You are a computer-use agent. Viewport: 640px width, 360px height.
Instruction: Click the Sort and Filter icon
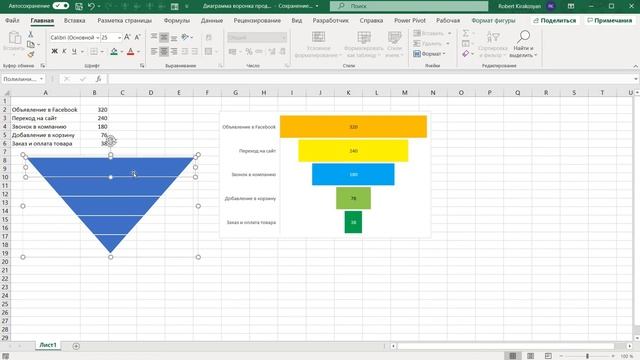[493, 44]
